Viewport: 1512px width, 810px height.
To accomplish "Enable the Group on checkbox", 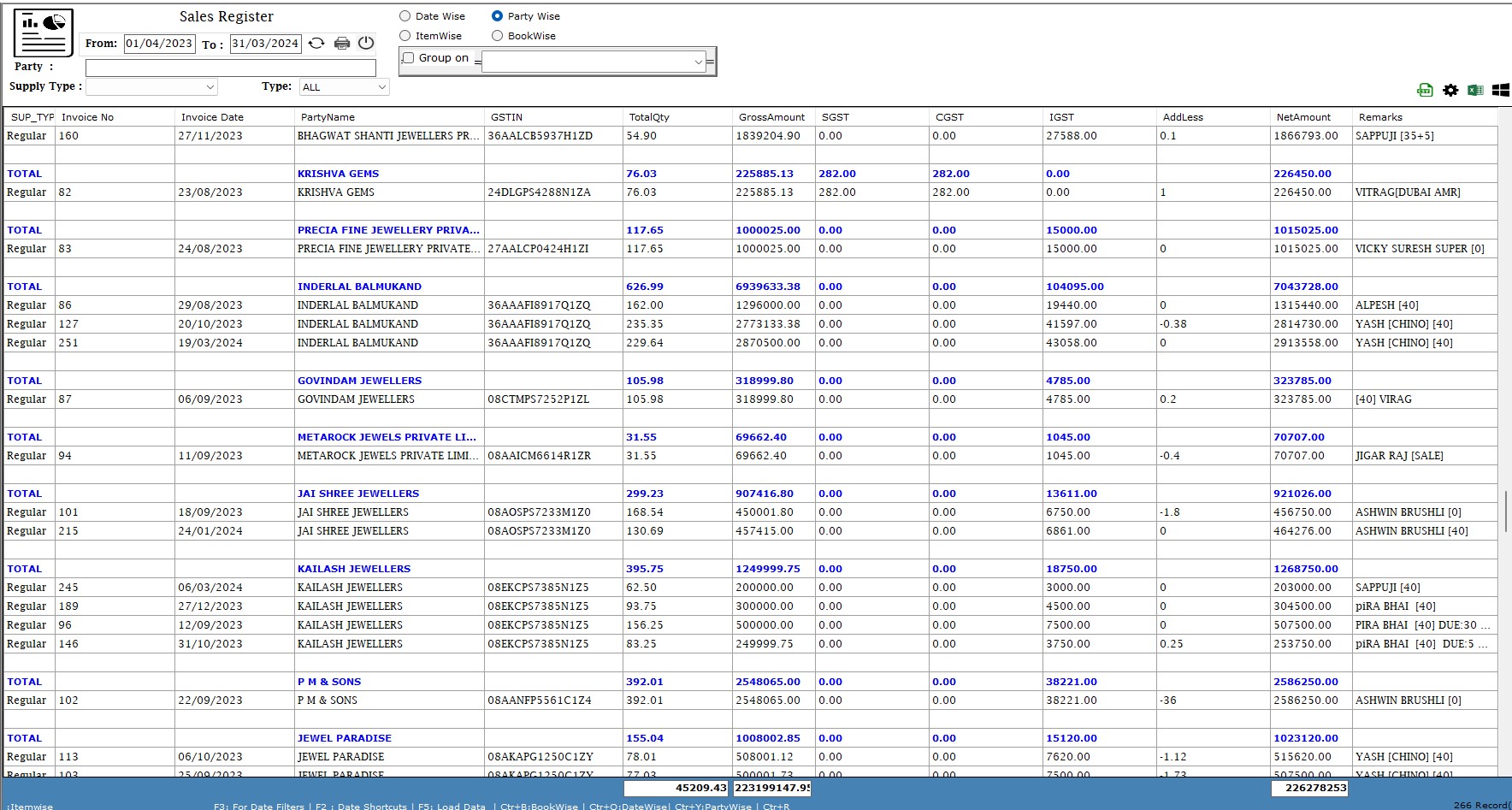I will coord(409,58).
